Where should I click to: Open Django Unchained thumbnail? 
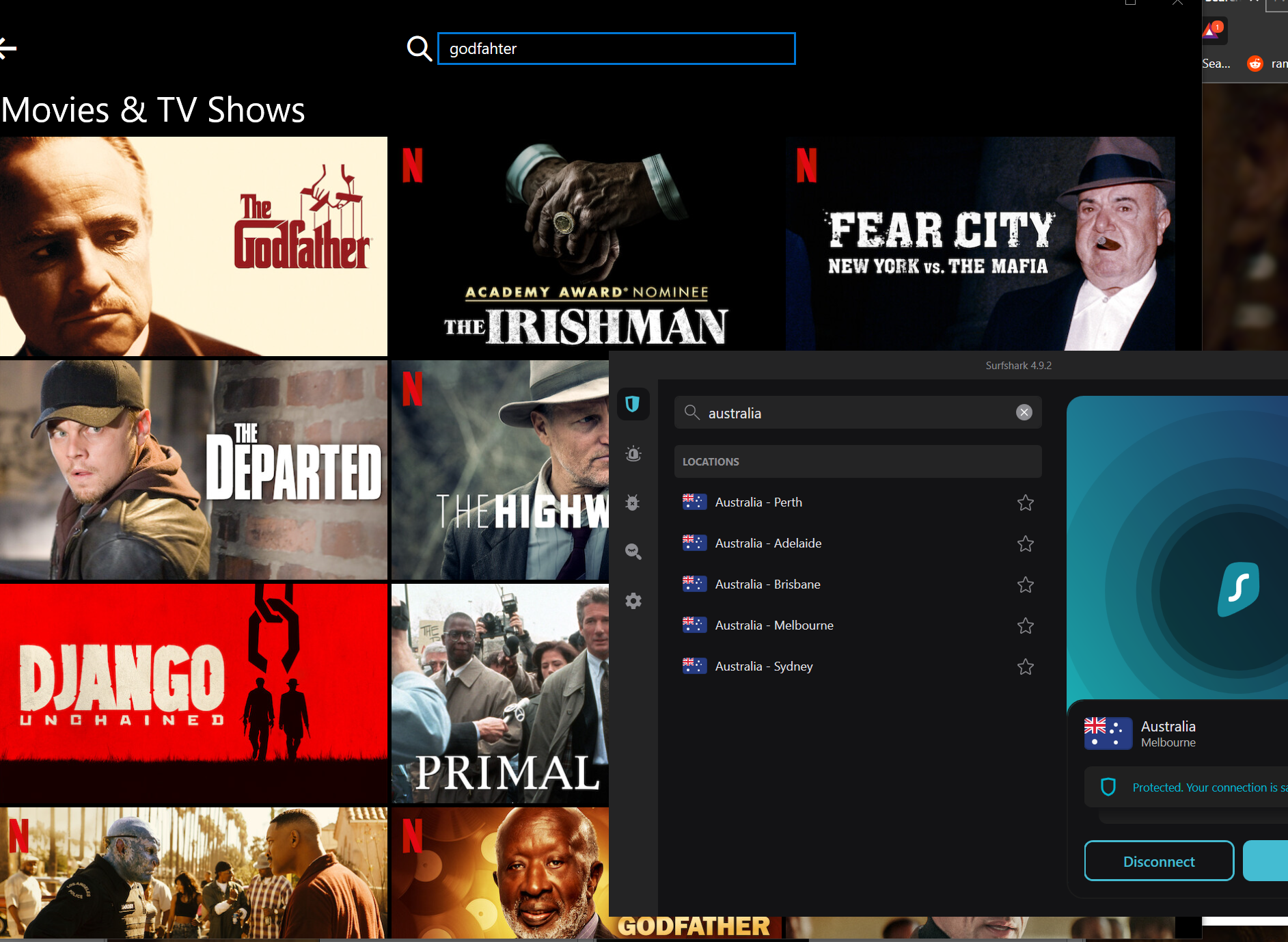pyautogui.click(x=193, y=693)
